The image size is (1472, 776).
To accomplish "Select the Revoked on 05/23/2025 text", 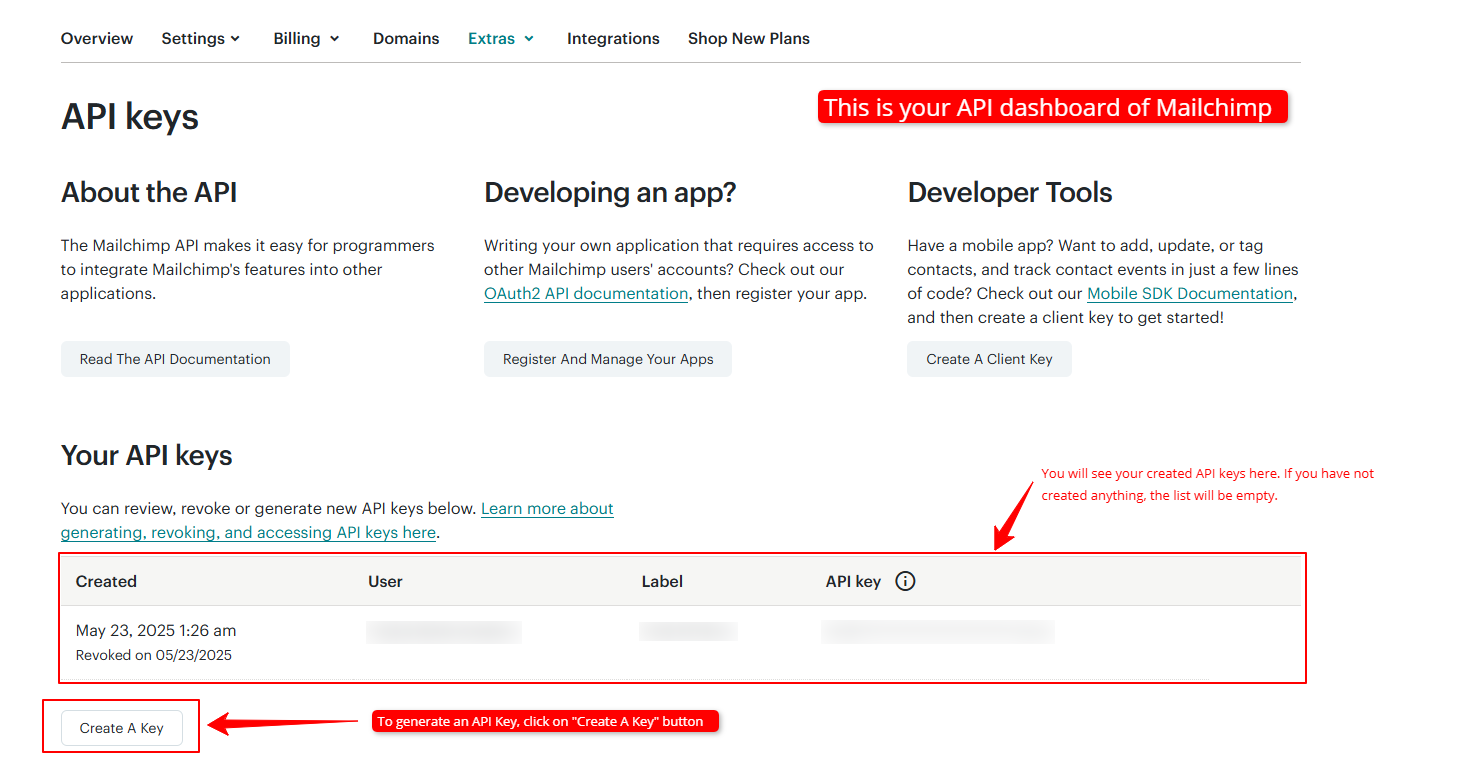I will (154, 655).
